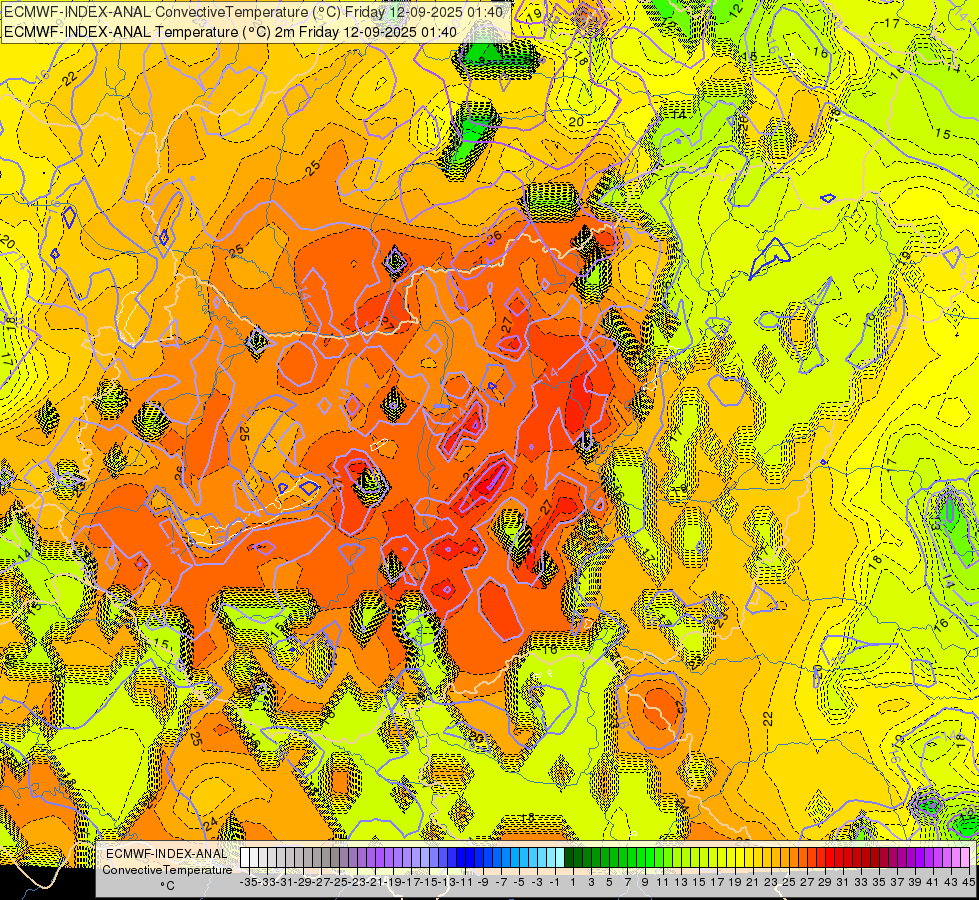This screenshot has height=900, width=979.
Task: Click the 33 value in the color legend
Action: pyautogui.click(x=861, y=882)
